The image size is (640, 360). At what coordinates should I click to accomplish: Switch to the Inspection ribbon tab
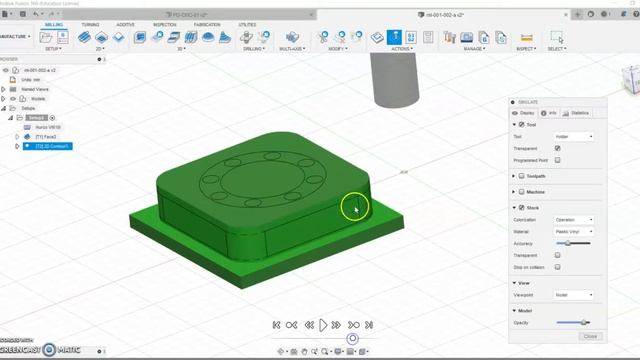pos(164,25)
